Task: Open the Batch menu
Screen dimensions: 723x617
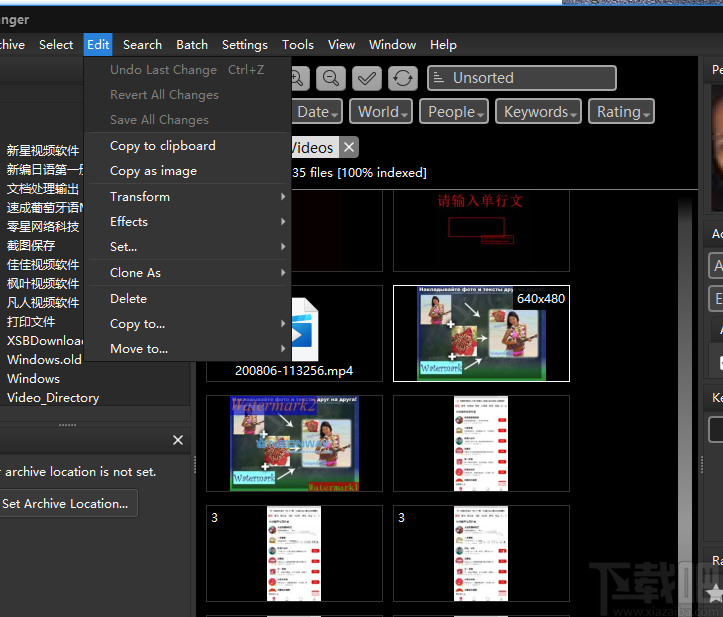Action: click(x=192, y=45)
